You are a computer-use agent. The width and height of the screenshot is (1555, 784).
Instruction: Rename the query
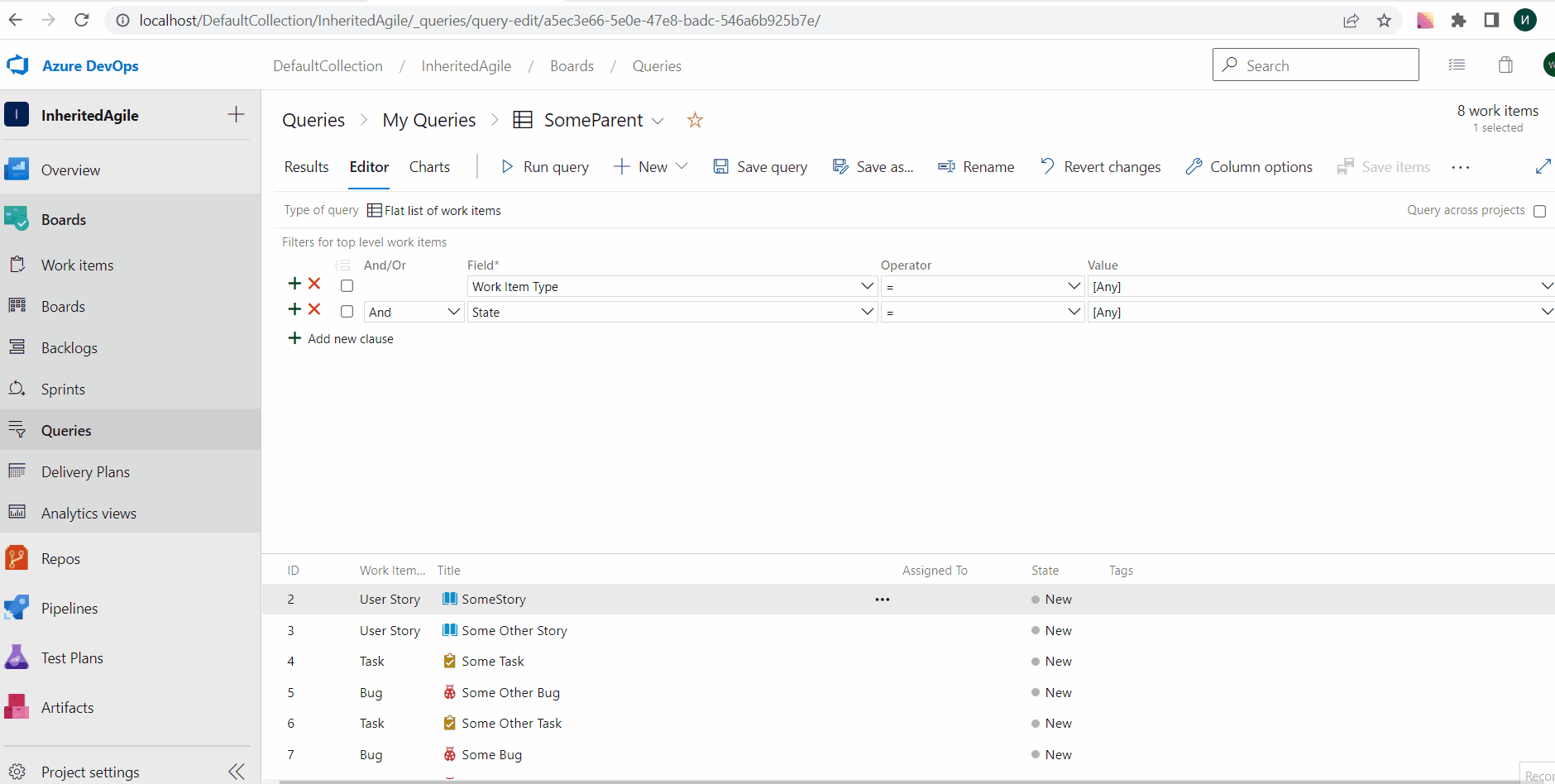tap(976, 167)
